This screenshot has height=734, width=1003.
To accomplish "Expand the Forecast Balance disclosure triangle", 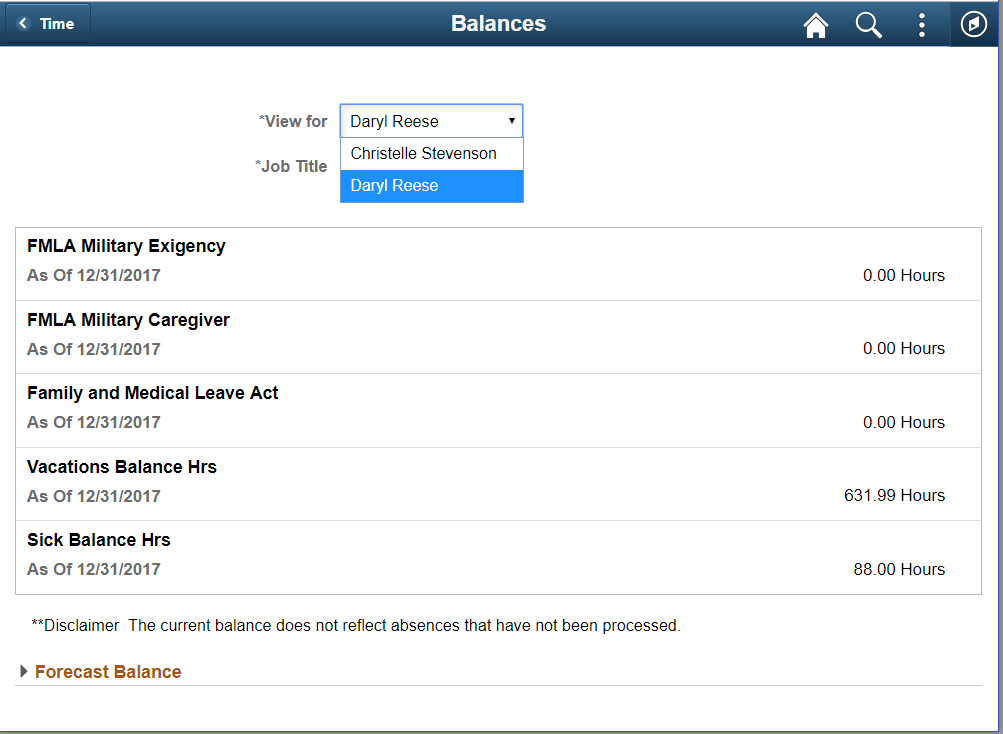I will [x=22, y=671].
